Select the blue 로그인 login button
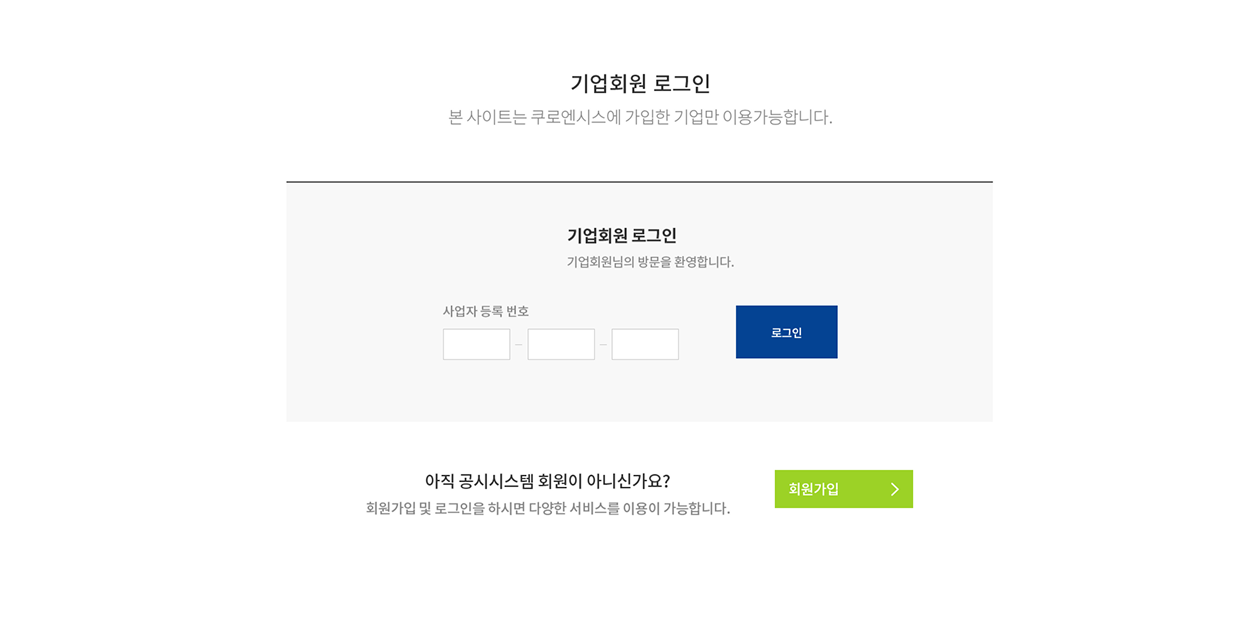 coord(786,331)
